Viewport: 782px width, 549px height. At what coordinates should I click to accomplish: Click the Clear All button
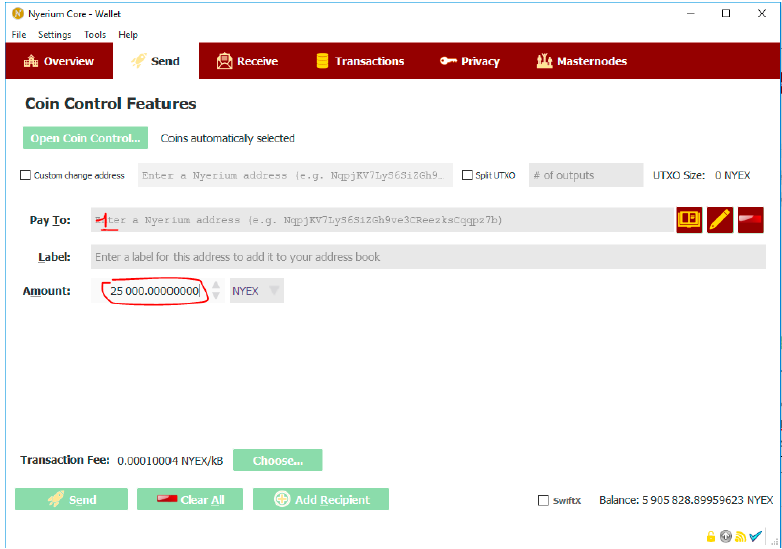point(190,499)
